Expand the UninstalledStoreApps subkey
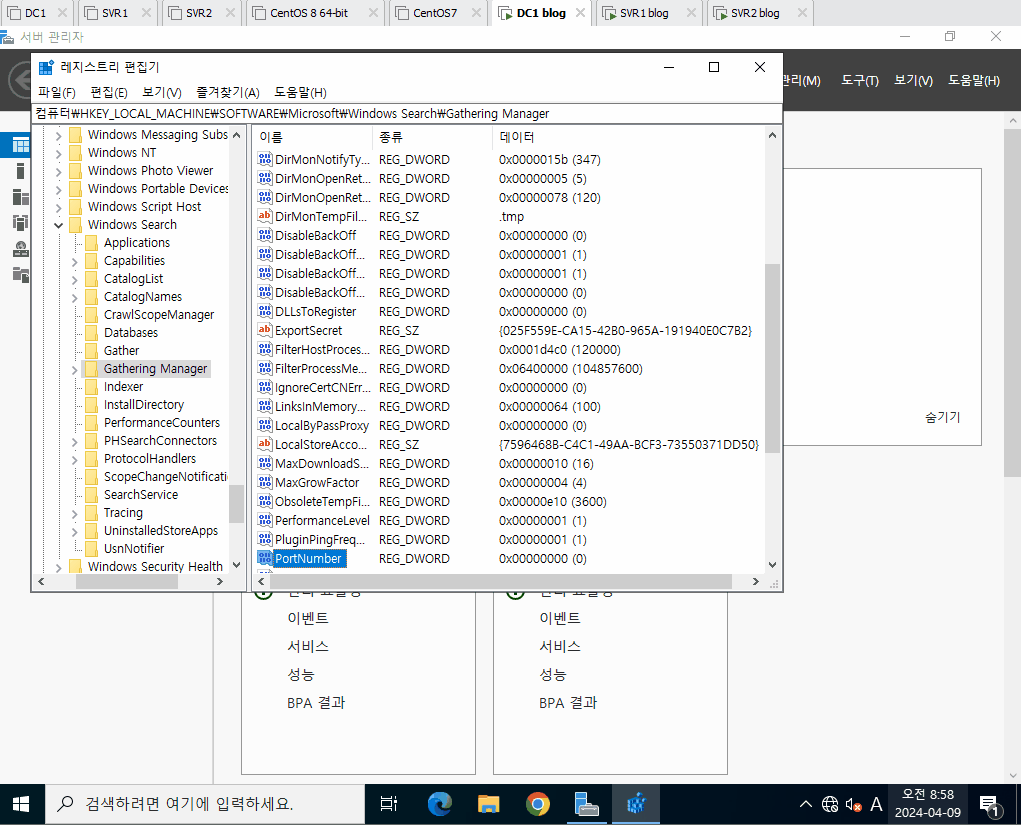The image size is (1021, 825). point(74,532)
